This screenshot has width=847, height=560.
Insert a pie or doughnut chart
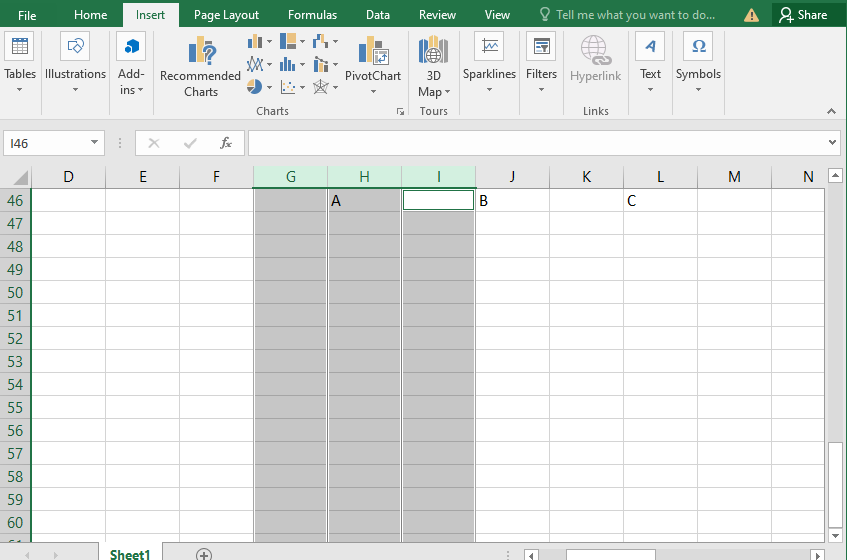[x=254, y=86]
